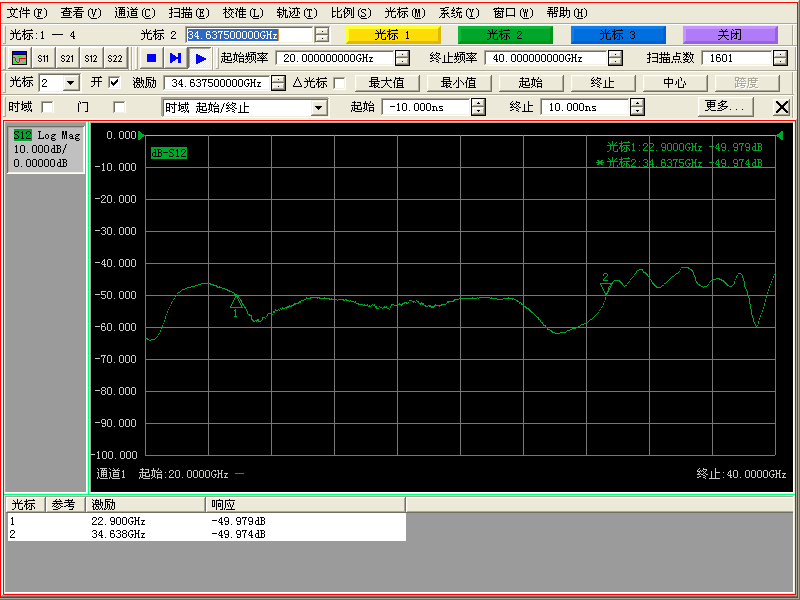Open the trace setup icon left of S11

click(19, 57)
